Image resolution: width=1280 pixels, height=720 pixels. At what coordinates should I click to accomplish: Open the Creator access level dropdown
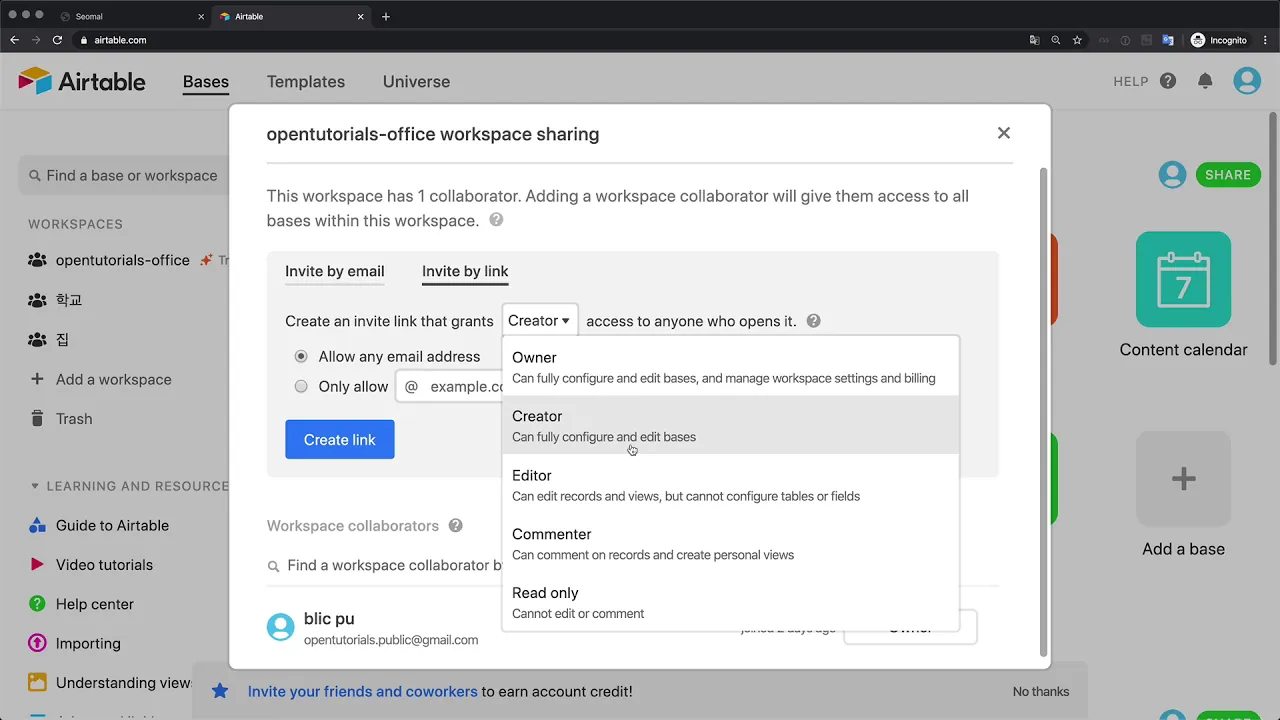[x=539, y=321]
